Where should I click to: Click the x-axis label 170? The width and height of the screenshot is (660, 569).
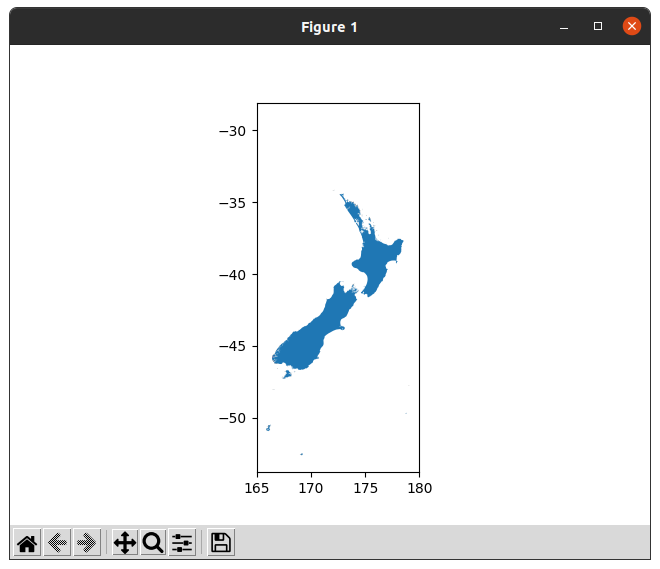[x=311, y=488]
